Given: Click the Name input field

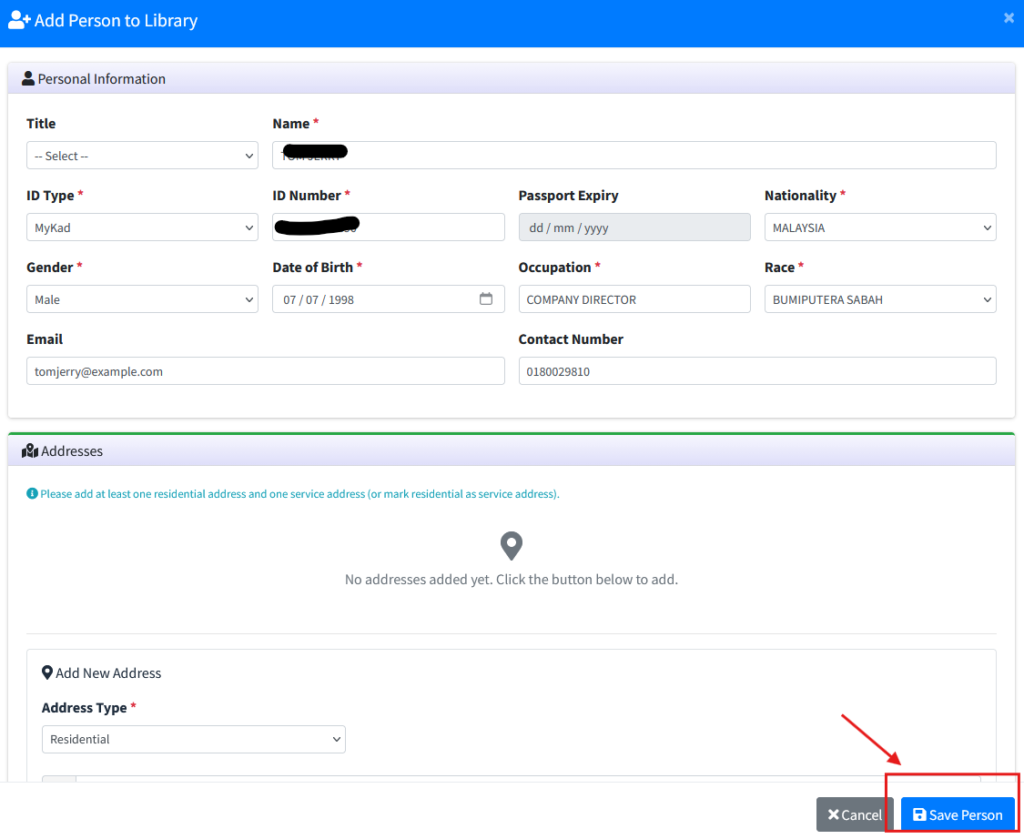Looking at the screenshot, I should coord(634,155).
